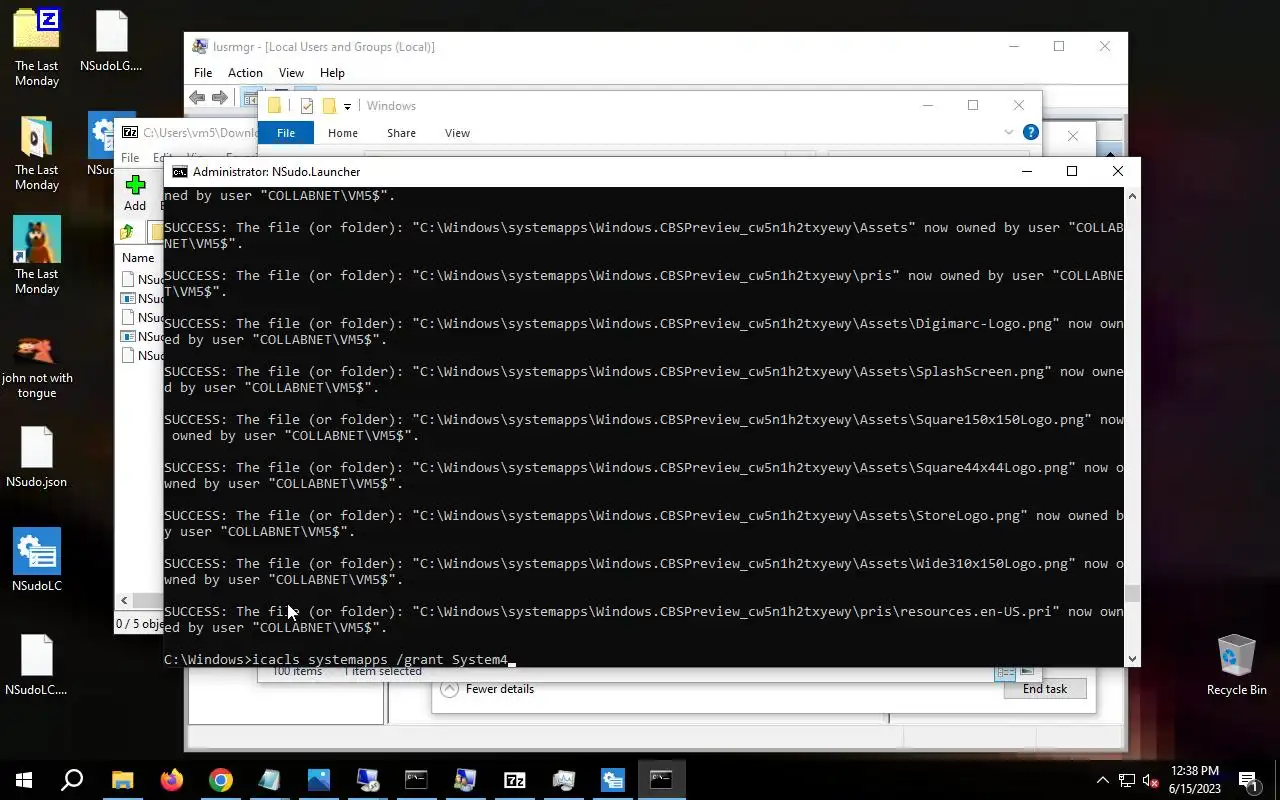
Task: Switch to Share ribbon tab in Explorer
Action: pyautogui.click(x=401, y=132)
